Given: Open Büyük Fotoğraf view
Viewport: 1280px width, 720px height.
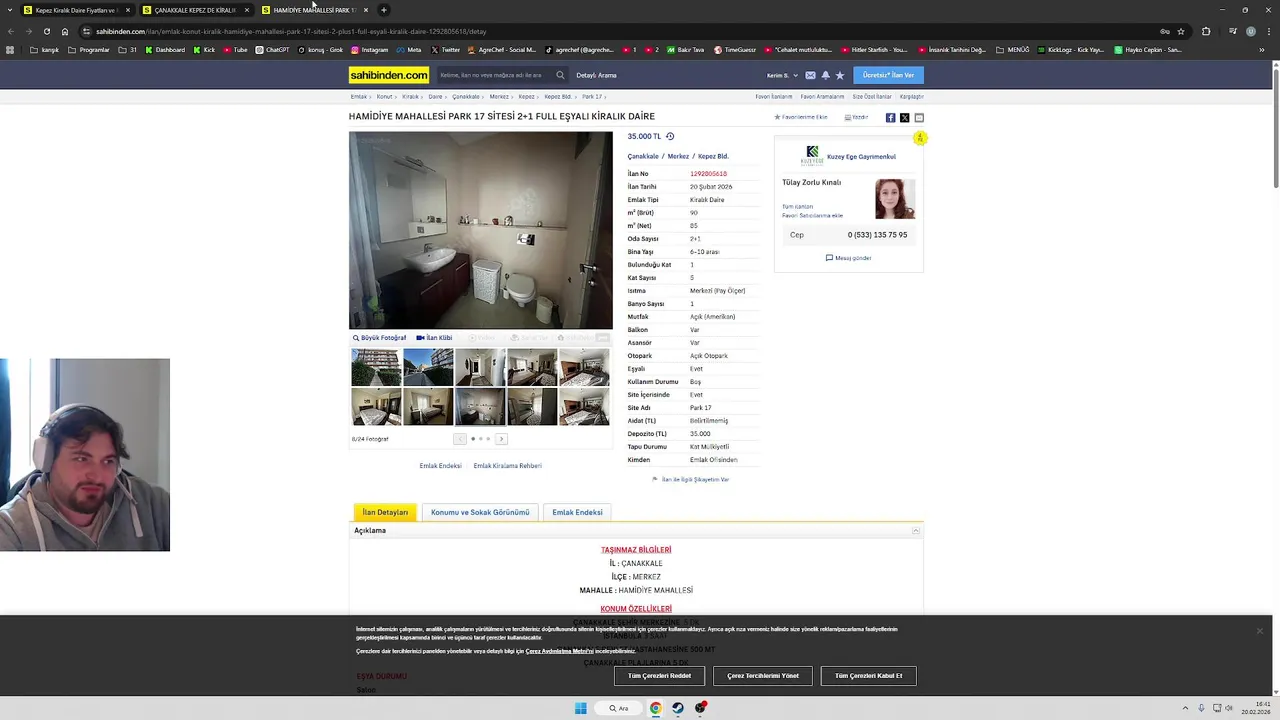Looking at the screenshot, I should (x=380, y=338).
